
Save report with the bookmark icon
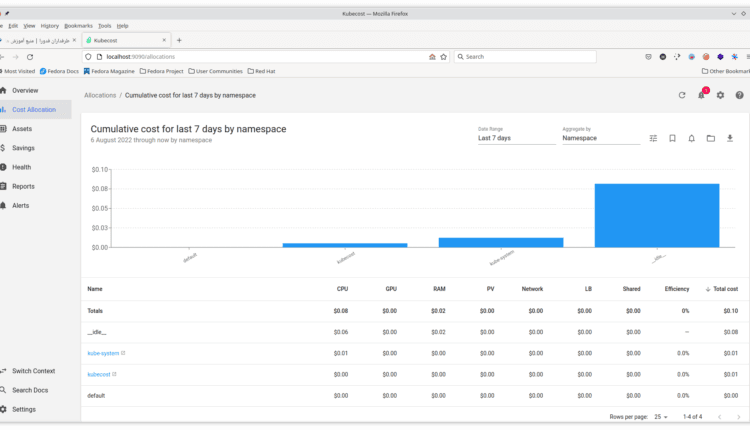point(673,138)
